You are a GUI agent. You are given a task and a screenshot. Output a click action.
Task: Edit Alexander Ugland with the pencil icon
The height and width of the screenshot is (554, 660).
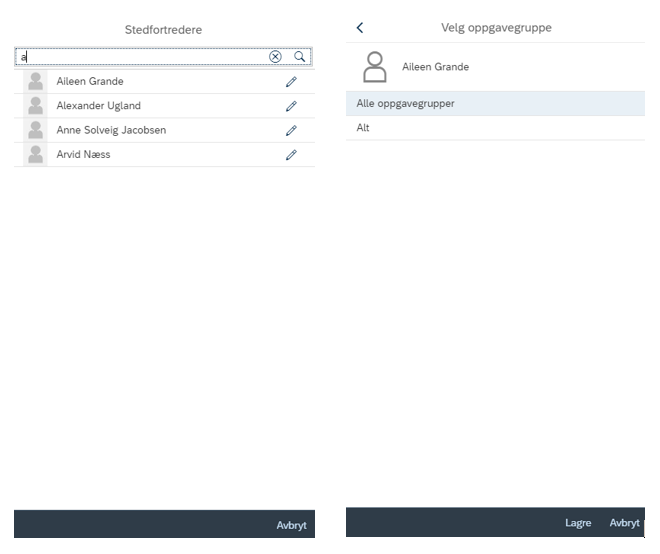[x=291, y=106]
